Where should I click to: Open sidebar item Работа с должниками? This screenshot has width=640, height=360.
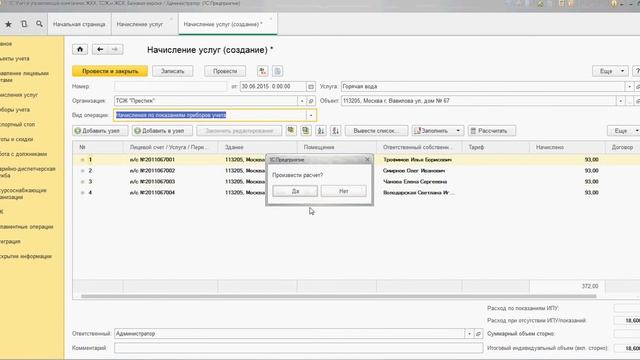[23, 154]
